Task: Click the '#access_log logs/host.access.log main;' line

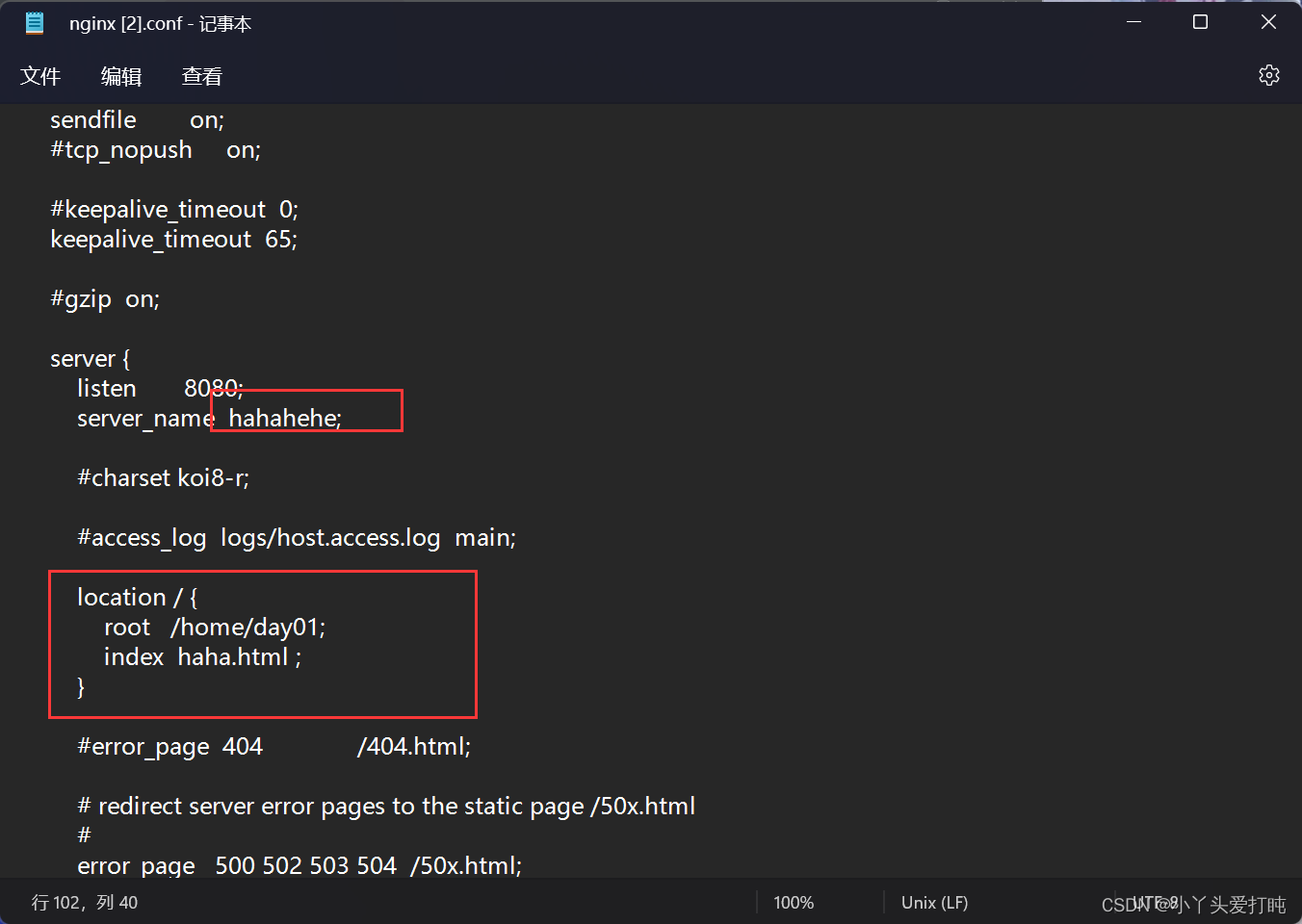Action: point(297,538)
